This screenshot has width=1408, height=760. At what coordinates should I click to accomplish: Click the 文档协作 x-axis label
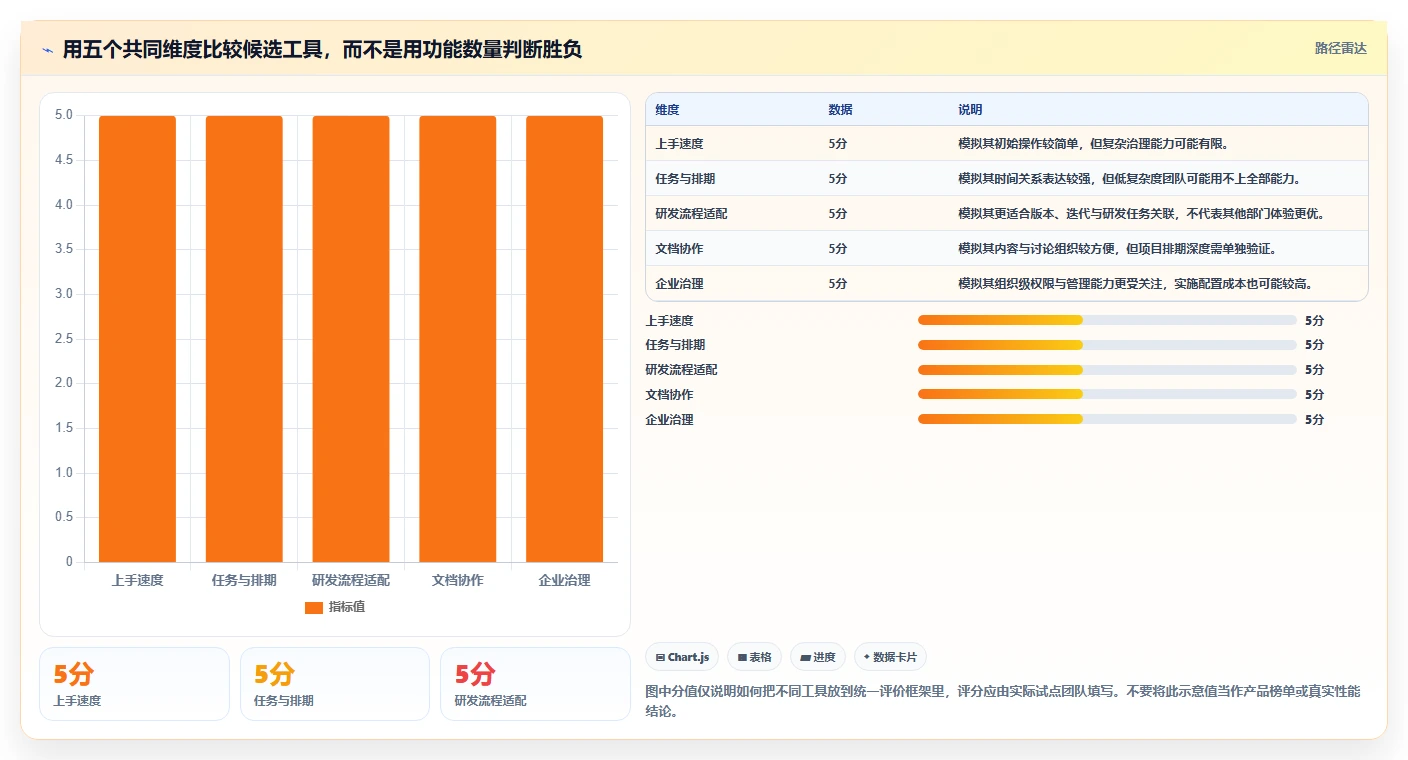[x=458, y=580]
